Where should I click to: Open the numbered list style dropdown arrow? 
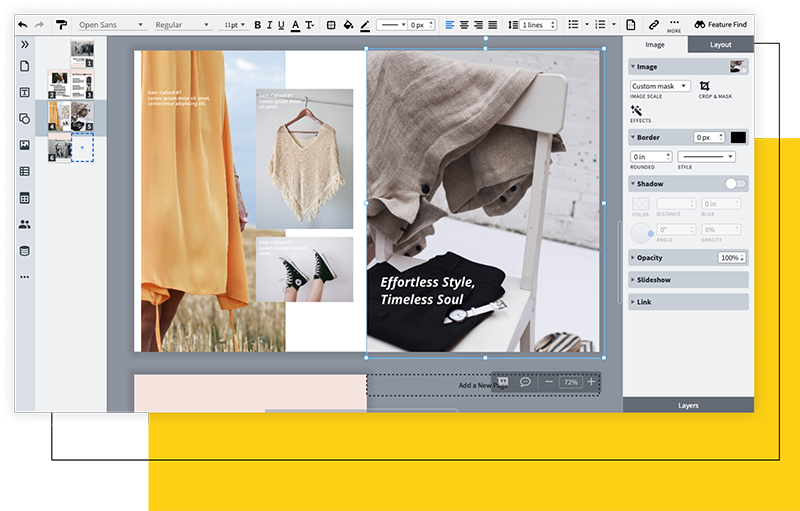click(x=614, y=24)
